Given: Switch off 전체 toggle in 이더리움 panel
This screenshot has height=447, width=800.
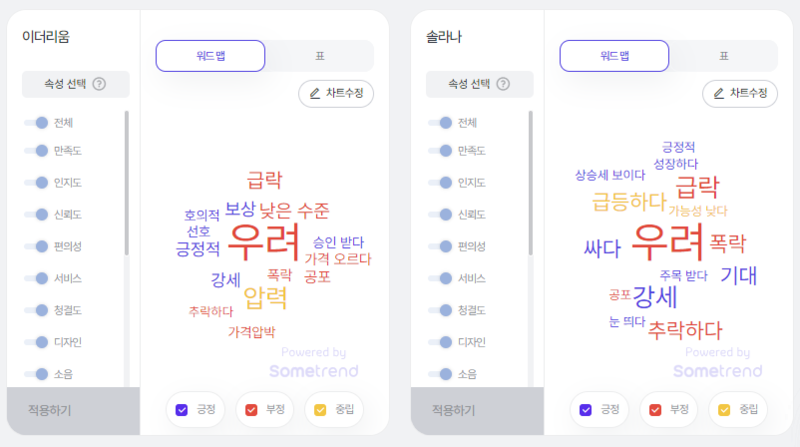Looking at the screenshot, I should pyautogui.click(x=36, y=122).
